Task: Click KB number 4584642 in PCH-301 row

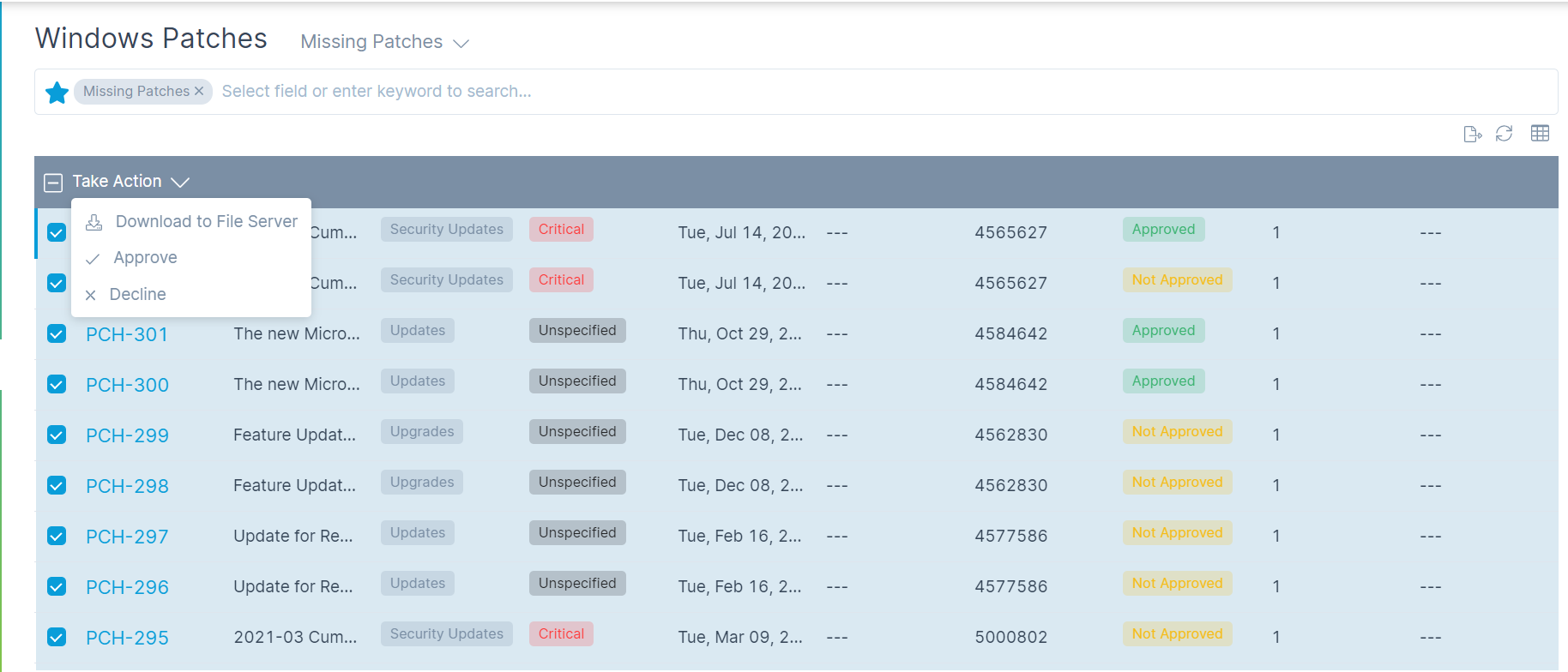Action: pyautogui.click(x=1010, y=333)
